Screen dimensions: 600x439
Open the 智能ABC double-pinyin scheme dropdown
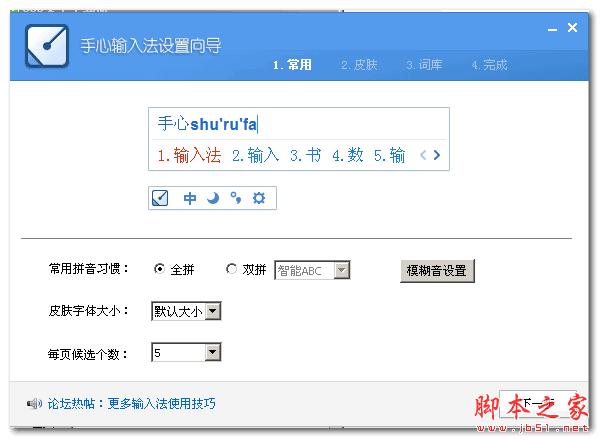point(312,271)
